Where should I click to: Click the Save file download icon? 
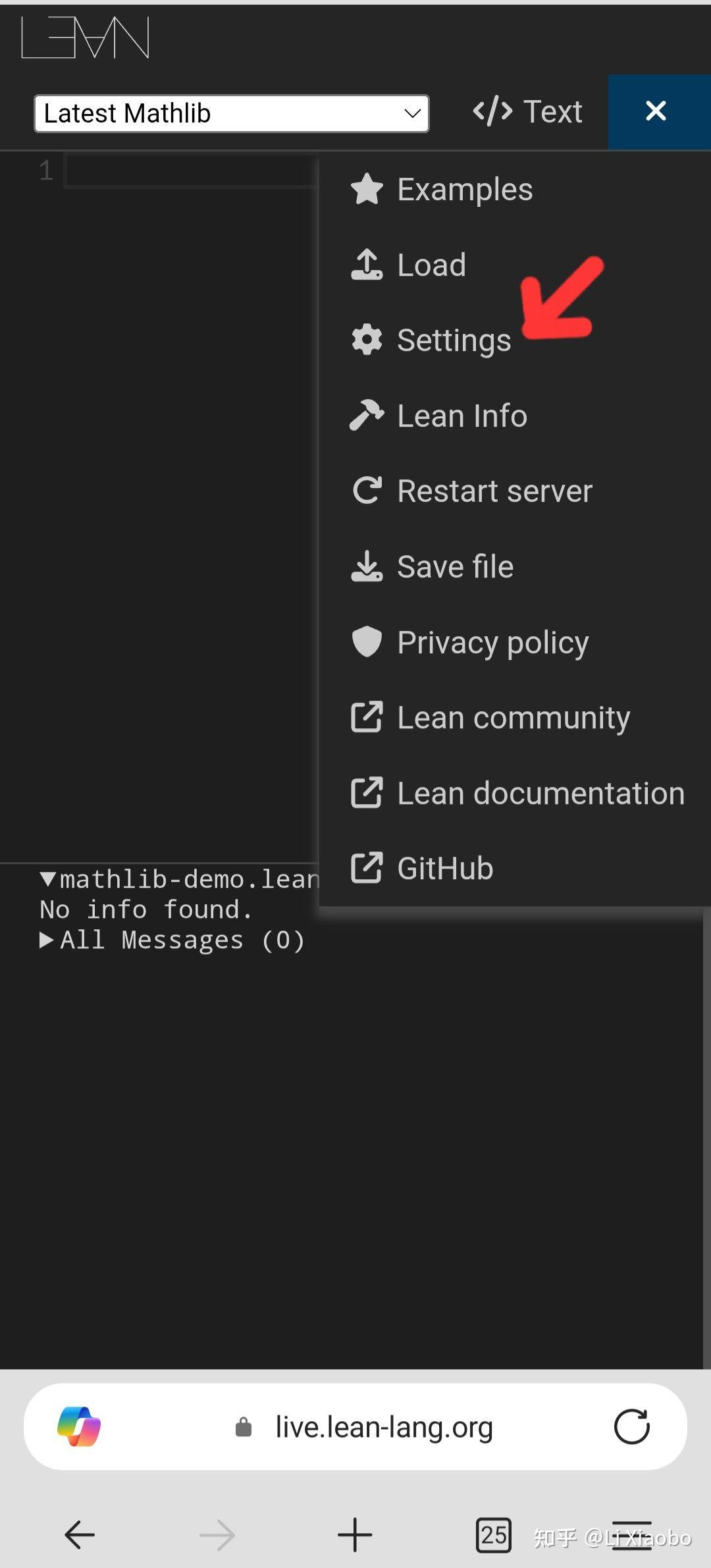tap(367, 566)
